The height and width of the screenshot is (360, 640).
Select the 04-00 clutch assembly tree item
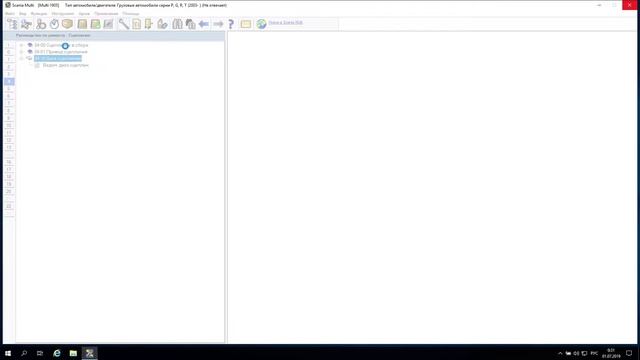click(61, 45)
